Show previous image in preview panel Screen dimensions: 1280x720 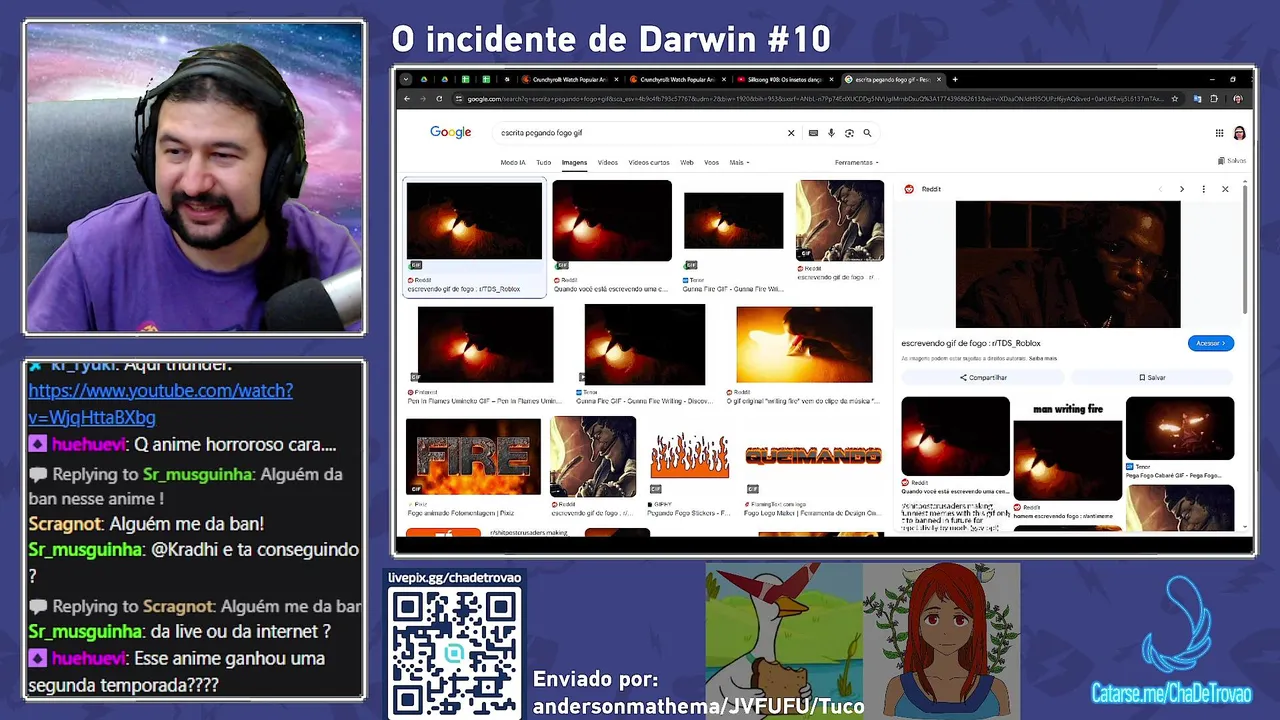point(1160,189)
